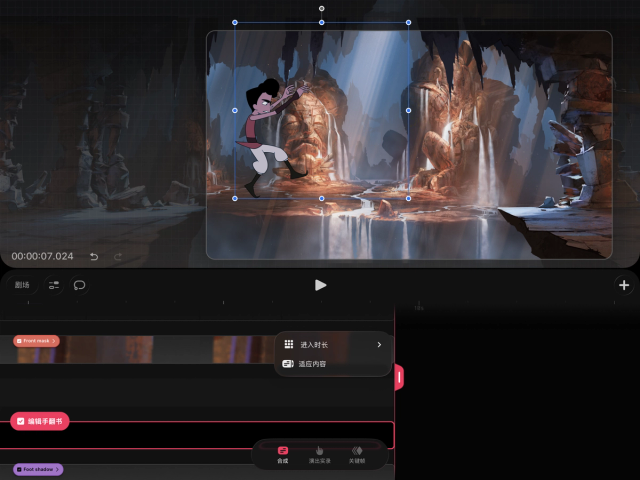Select the Front mask track label

click(x=36, y=341)
